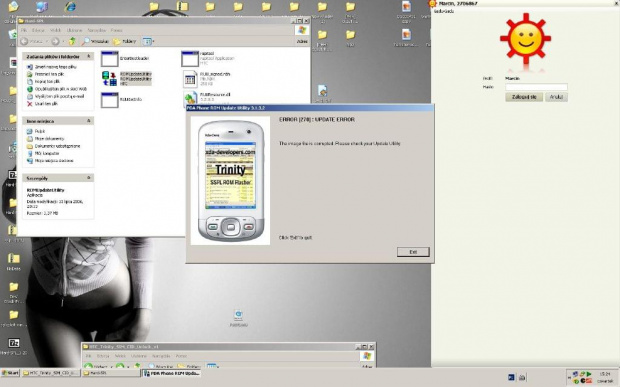This screenshot has width=620, height=387.
Task: Collapse the Zadania plików i folderów panel
Action: point(89,57)
